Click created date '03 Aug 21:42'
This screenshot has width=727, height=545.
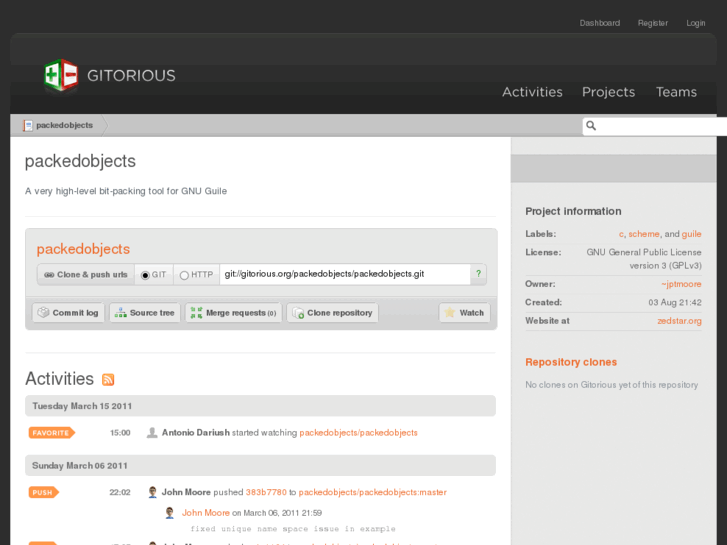(x=675, y=302)
